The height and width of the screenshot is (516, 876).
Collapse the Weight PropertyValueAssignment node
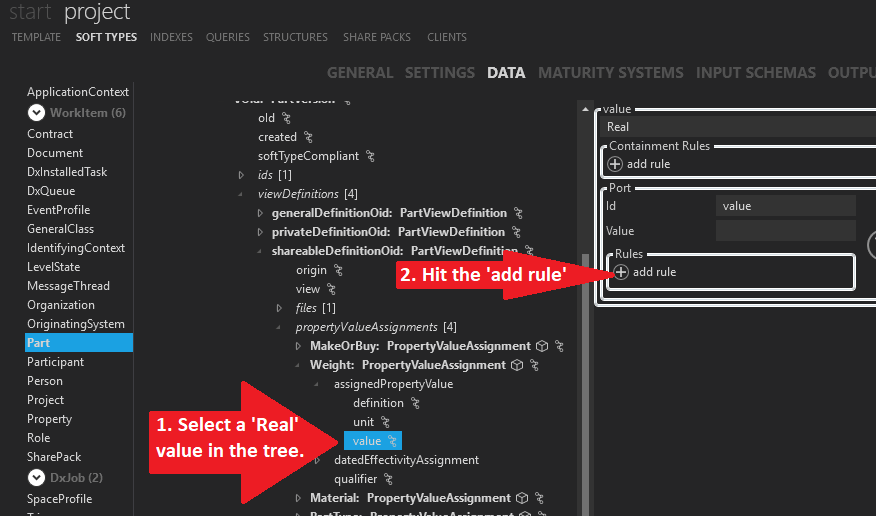(x=298, y=365)
